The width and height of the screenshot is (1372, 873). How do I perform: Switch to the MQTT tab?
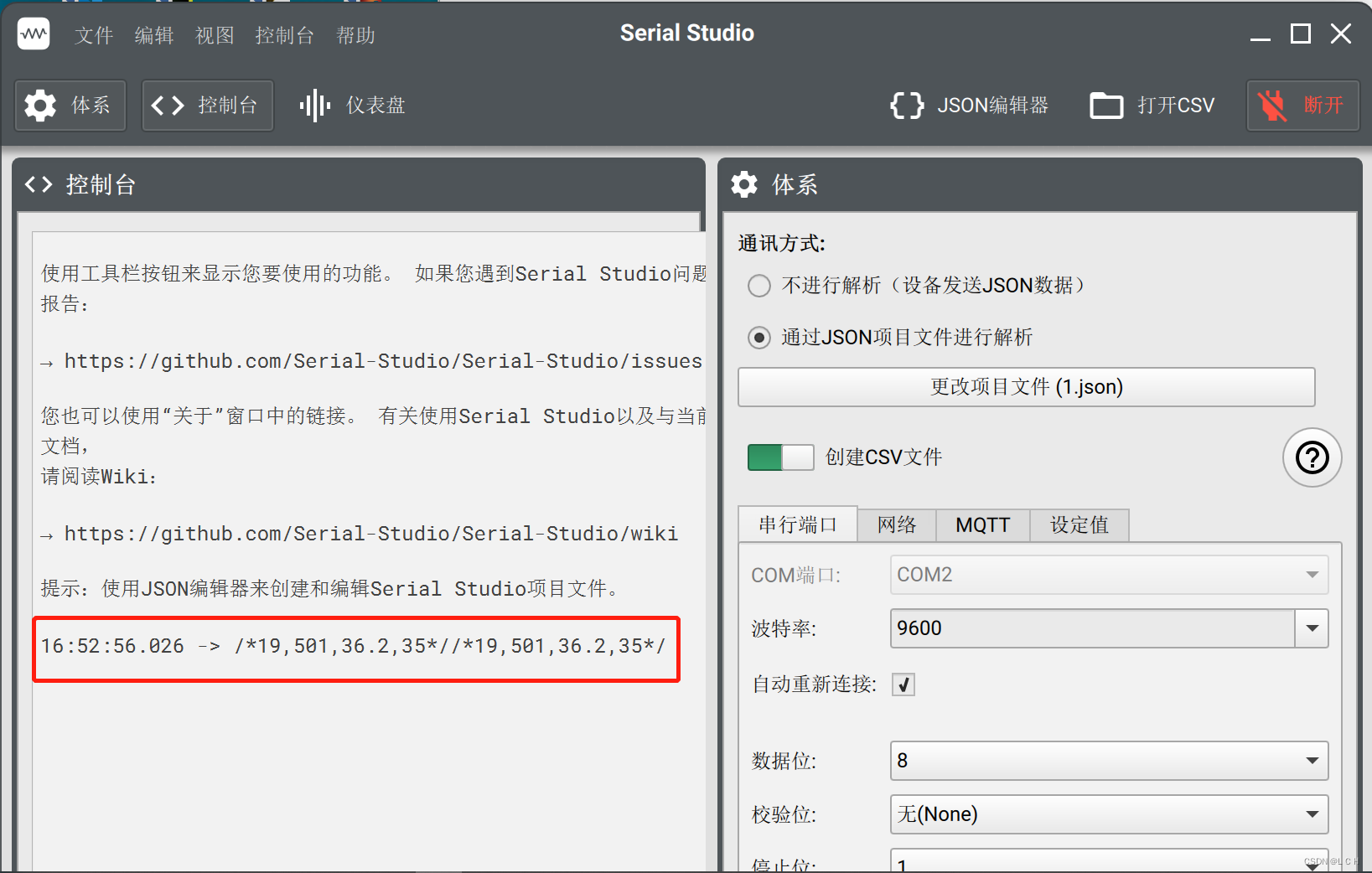click(983, 525)
